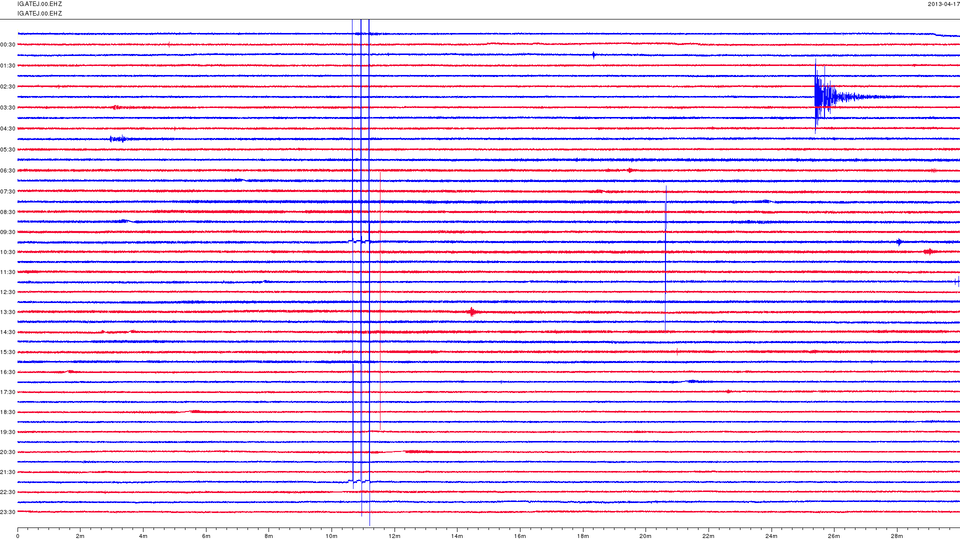The image size is (960, 540).
Task: Click the 09:30 time label
Action: (8, 233)
